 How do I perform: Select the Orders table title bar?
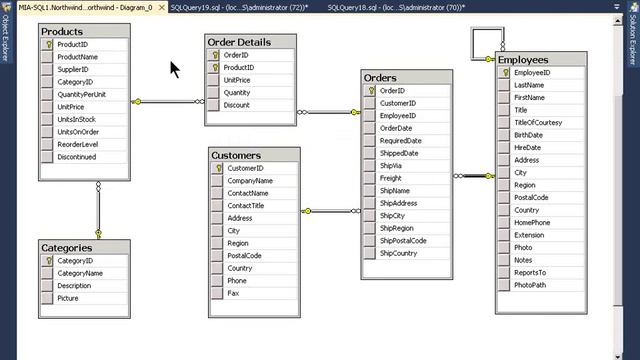[407, 78]
